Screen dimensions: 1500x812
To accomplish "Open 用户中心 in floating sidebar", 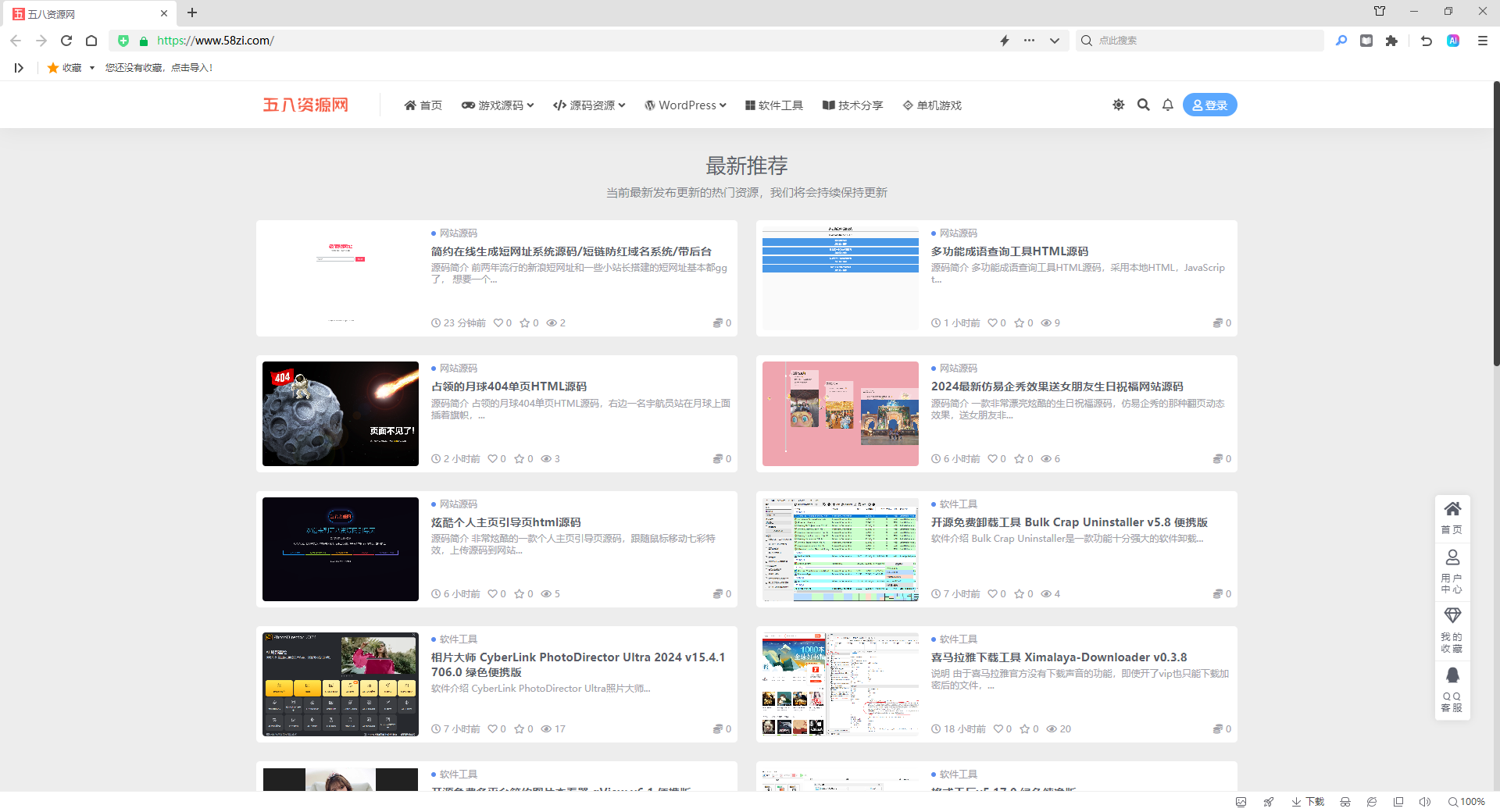I will [x=1452, y=571].
